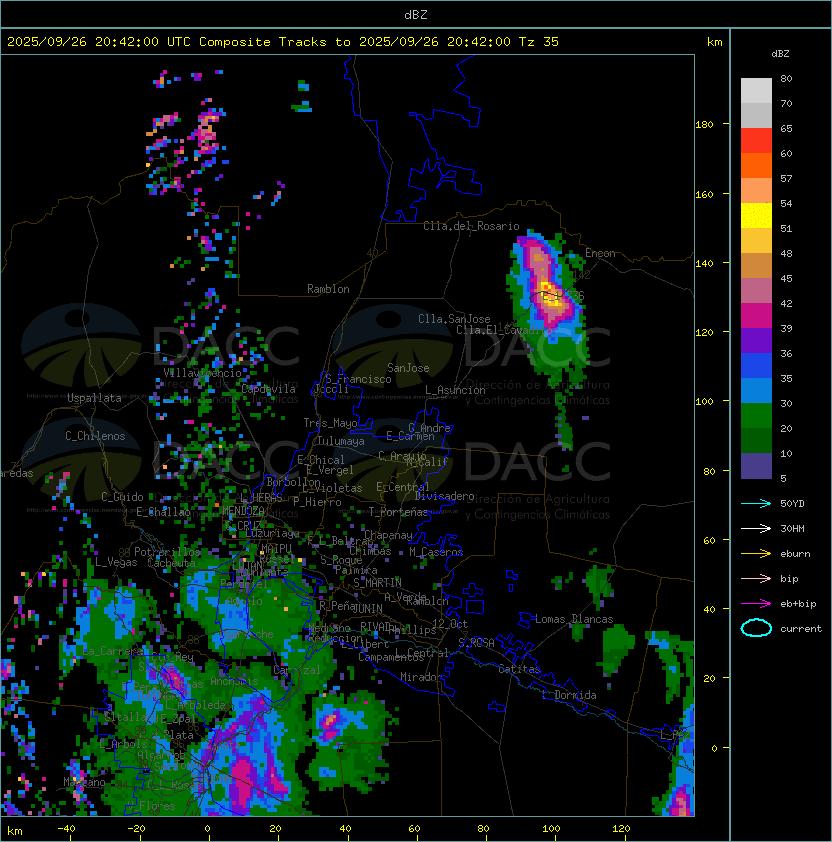Click the cyan 50YD arrow in the legend

(756, 503)
